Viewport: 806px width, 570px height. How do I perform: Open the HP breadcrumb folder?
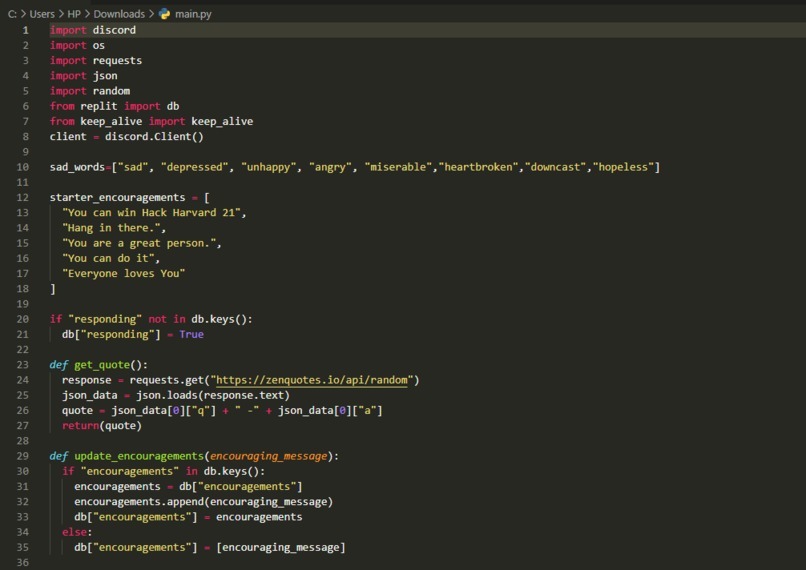click(74, 14)
